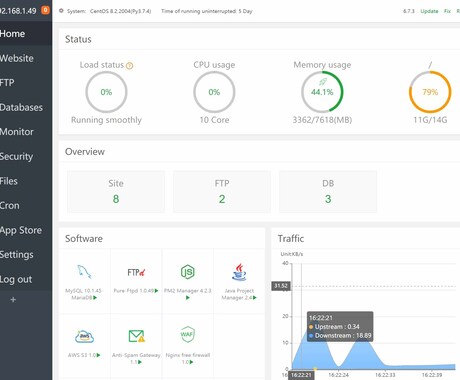
Task: Click the CPU usage 0% gauge
Action: point(214,92)
